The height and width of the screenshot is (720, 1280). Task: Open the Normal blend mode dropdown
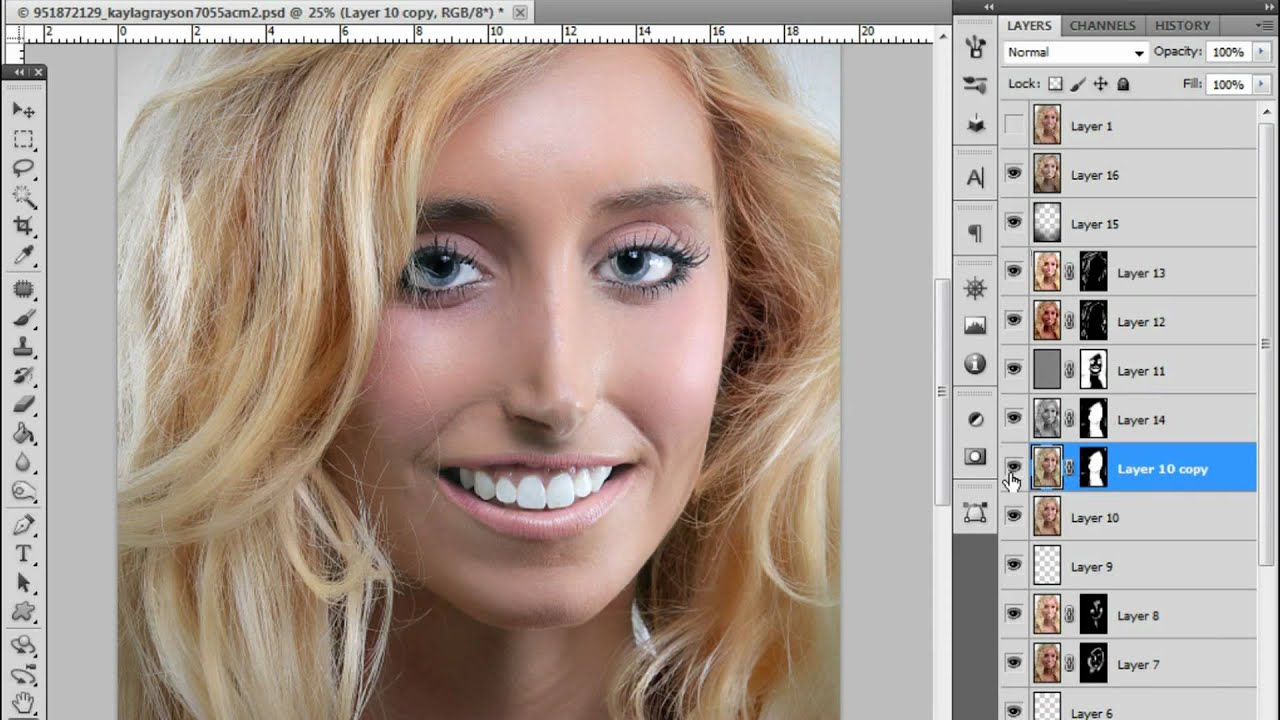tap(1075, 52)
